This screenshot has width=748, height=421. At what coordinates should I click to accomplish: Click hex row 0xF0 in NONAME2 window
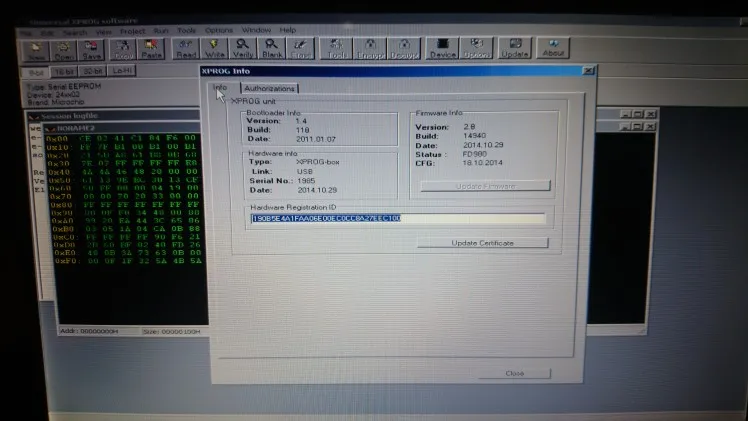127,261
